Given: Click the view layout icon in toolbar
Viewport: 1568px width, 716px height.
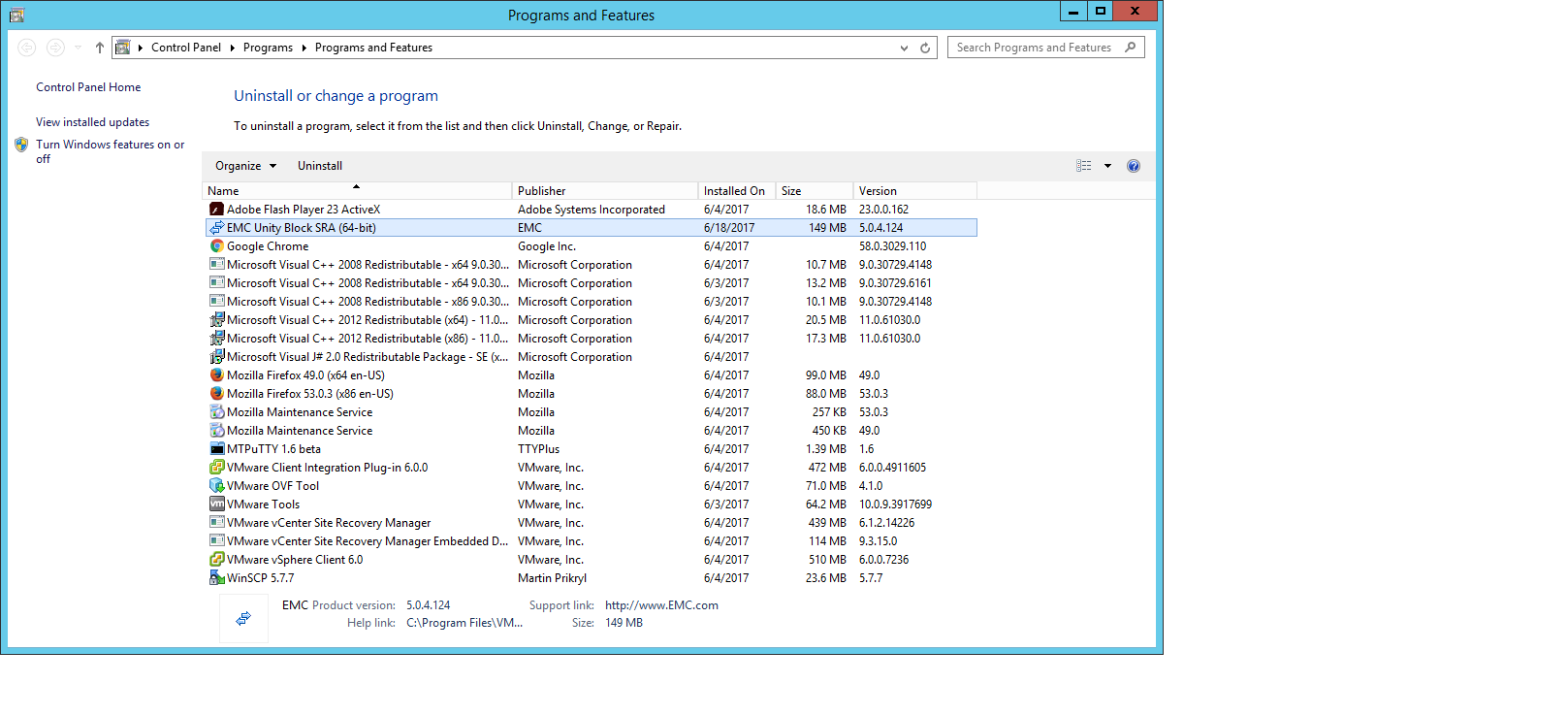Looking at the screenshot, I should [x=1083, y=166].
